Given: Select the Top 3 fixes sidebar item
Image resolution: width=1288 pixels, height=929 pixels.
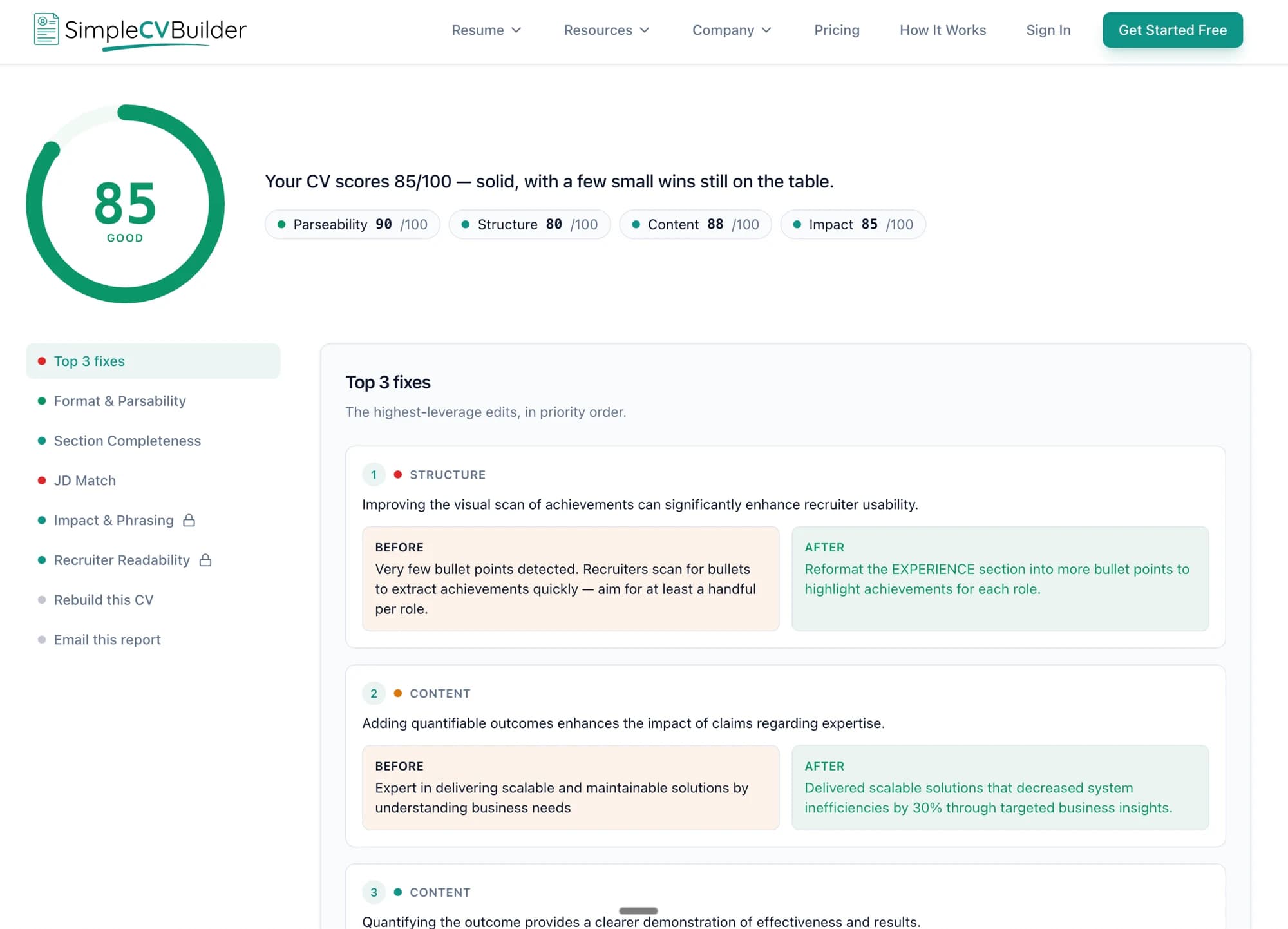Looking at the screenshot, I should (153, 361).
